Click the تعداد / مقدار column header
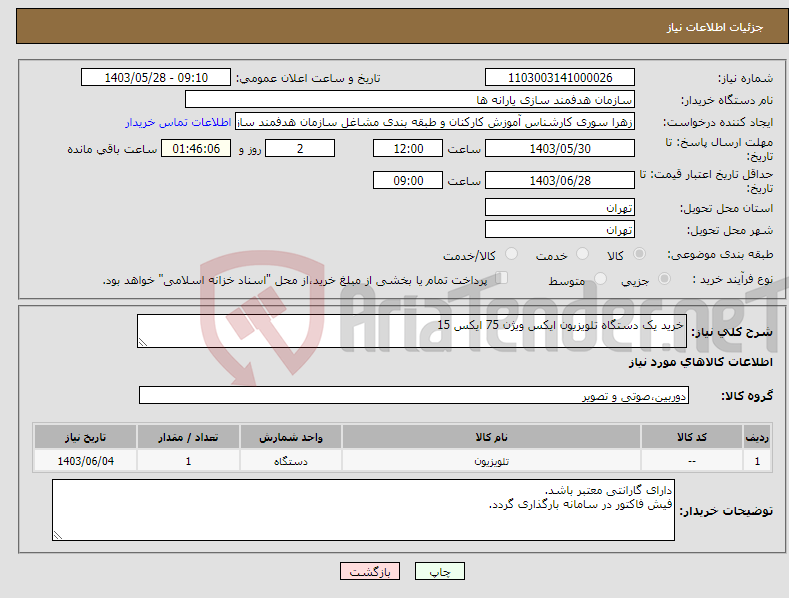Image resolution: width=789 pixels, height=598 pixels. pos(188,437)
